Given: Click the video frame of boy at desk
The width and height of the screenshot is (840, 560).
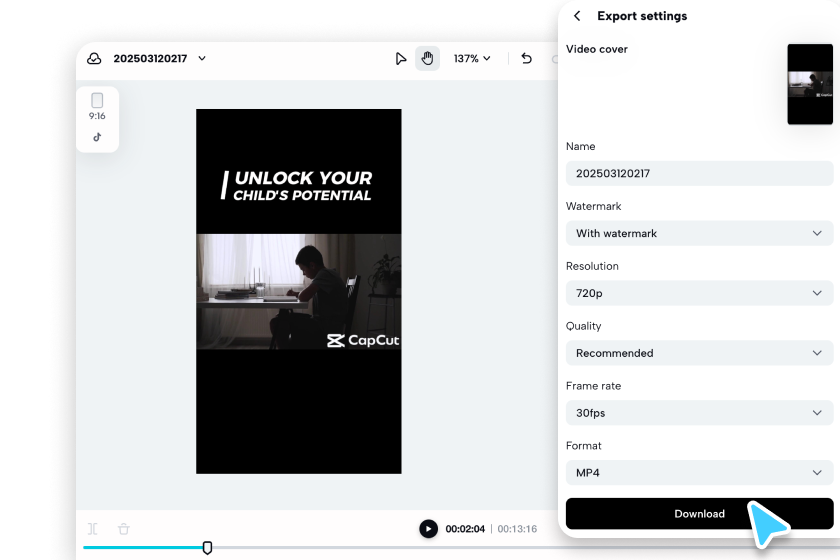Looking at the screenshot, I should (298, 292).
